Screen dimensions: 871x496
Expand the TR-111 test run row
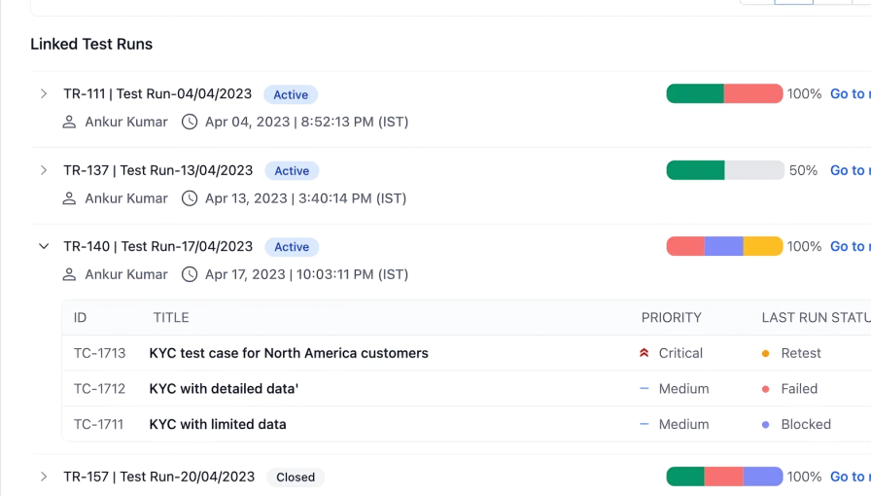click(x=44, y=94)
